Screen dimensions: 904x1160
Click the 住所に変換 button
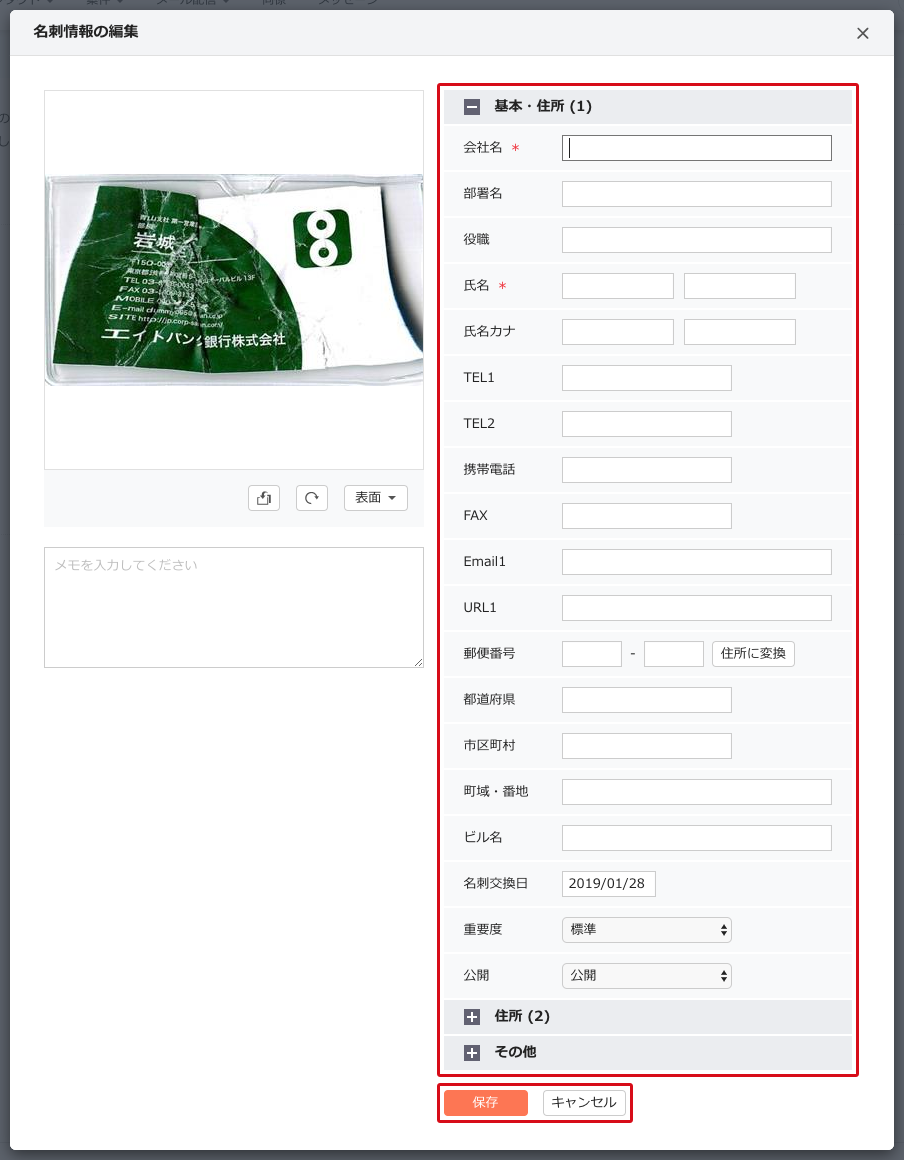pyautogui.click(x=753, y=653)
